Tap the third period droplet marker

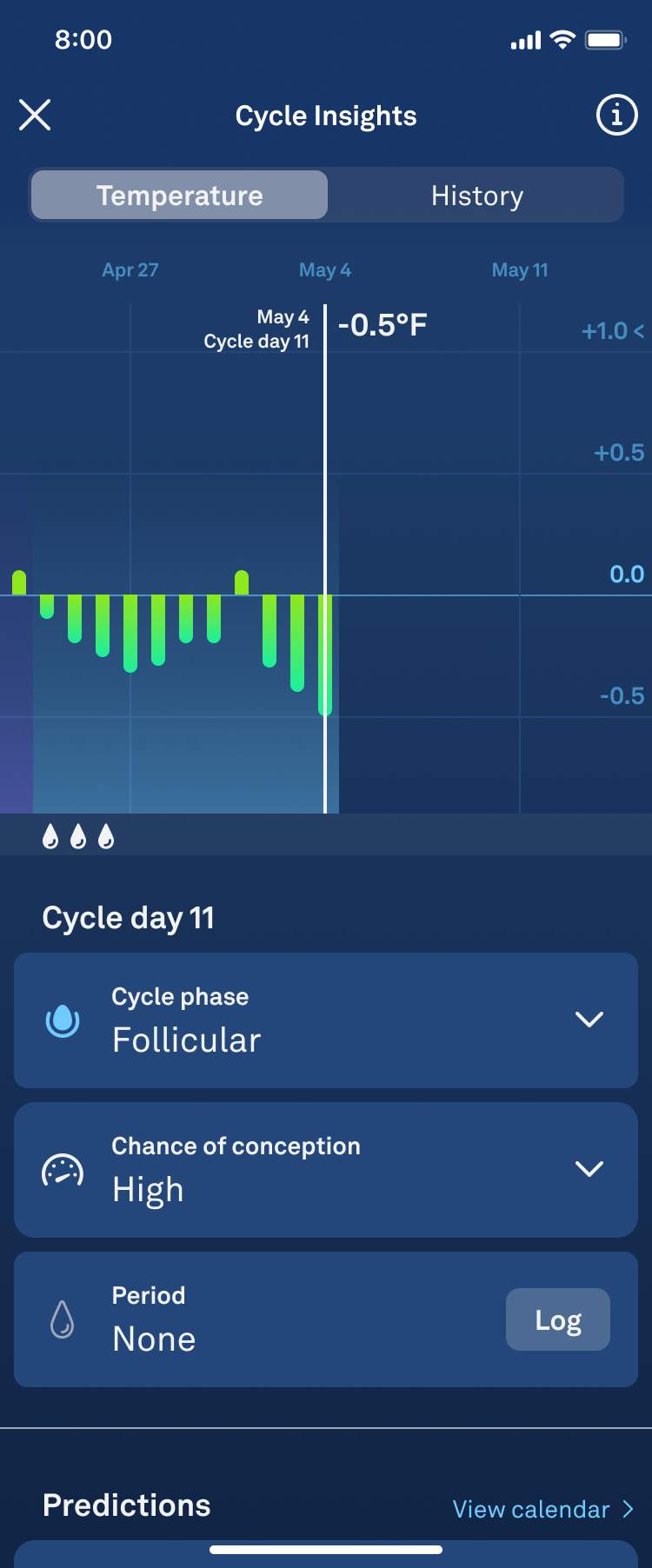pos(106,836)
